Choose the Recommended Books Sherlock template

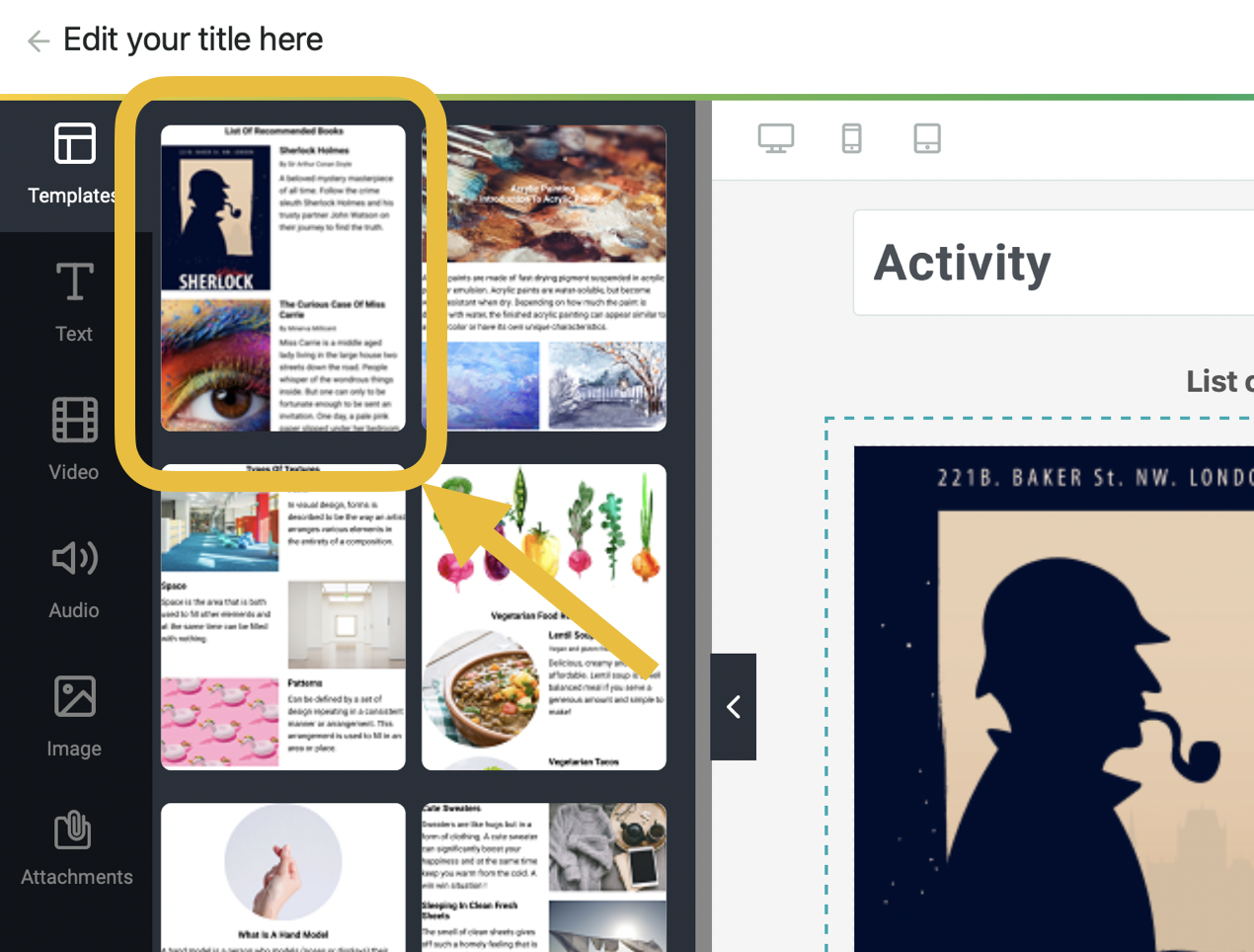tap(283, 278)
